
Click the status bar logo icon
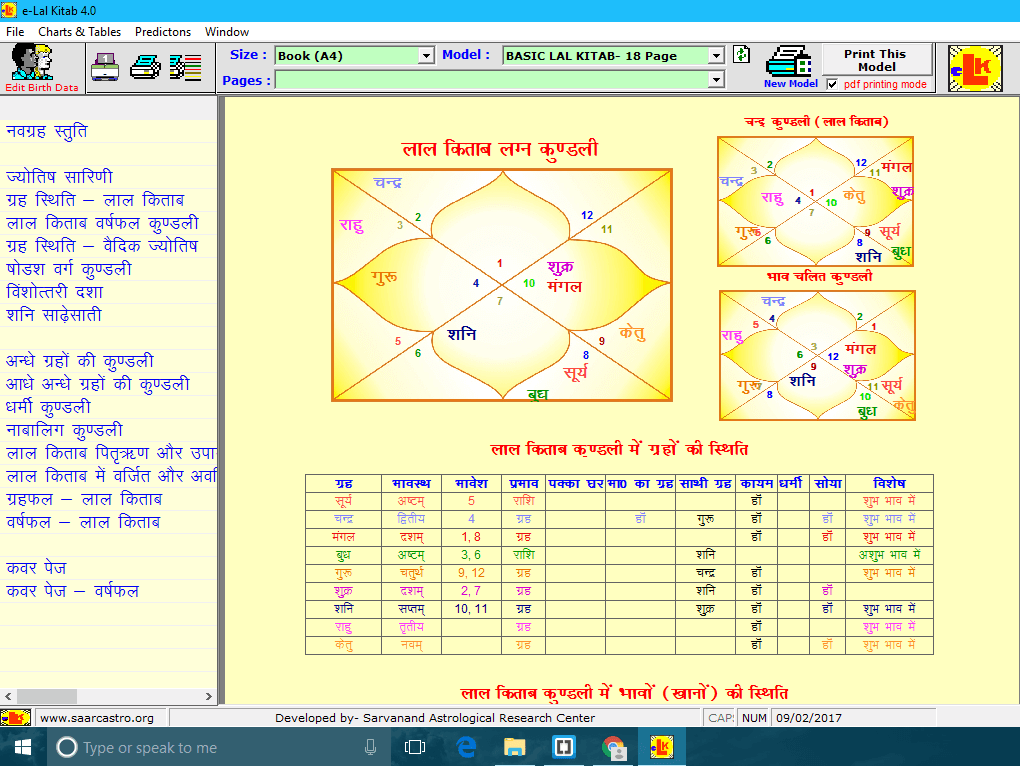pos(16,718)
